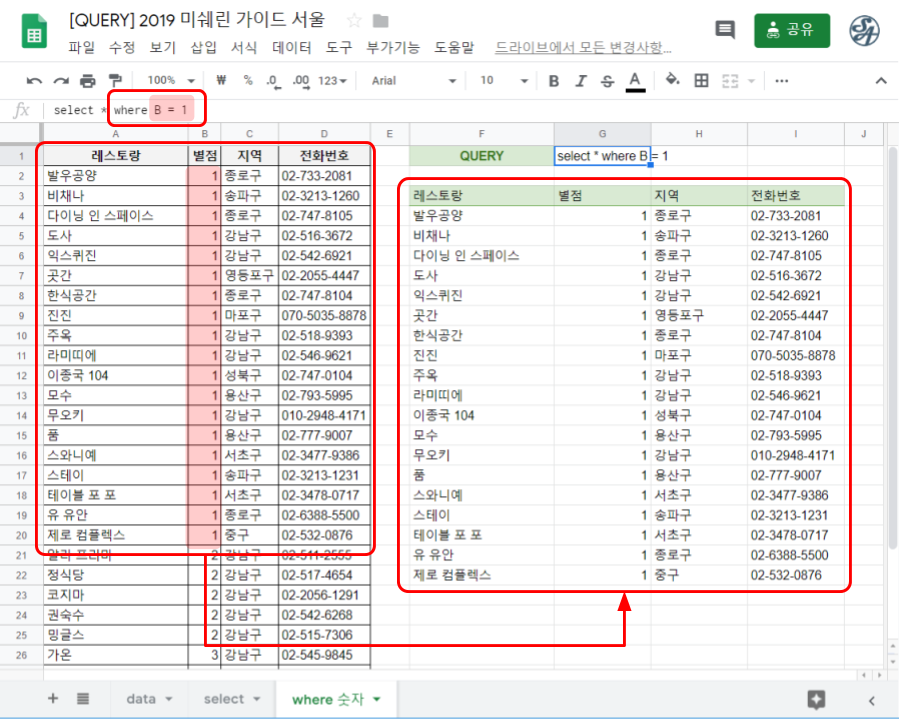Open the 데이터 menu
This screenshot has height=719, width=899.
tap(292, 46)
